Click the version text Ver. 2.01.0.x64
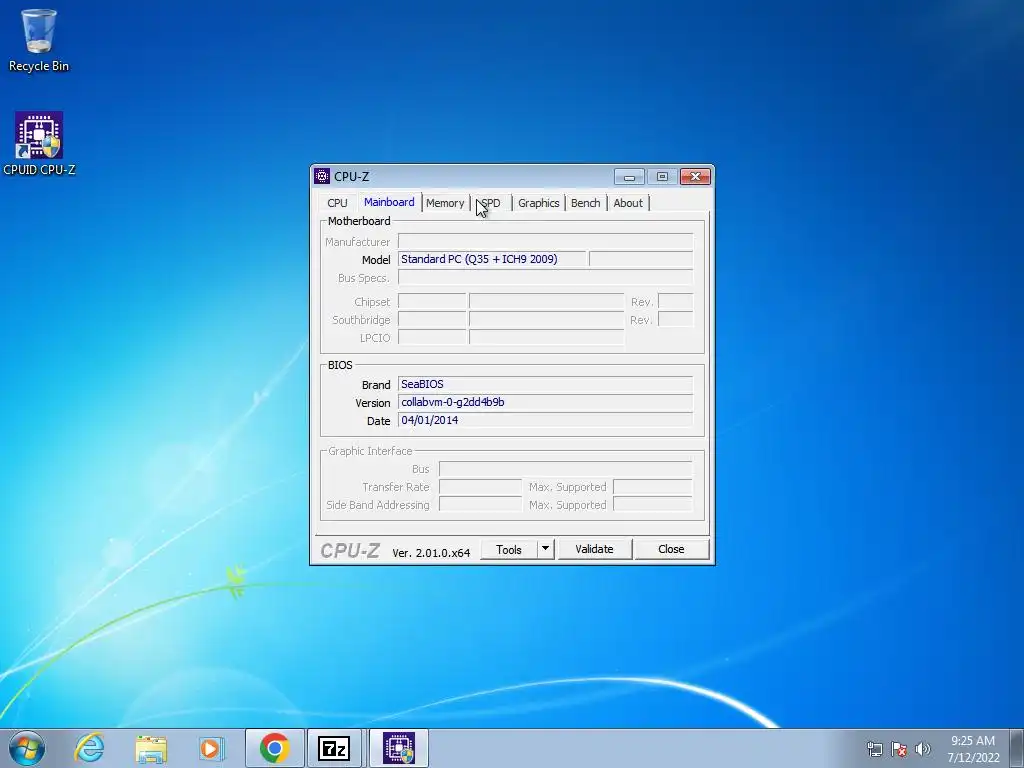 (431, 552)
